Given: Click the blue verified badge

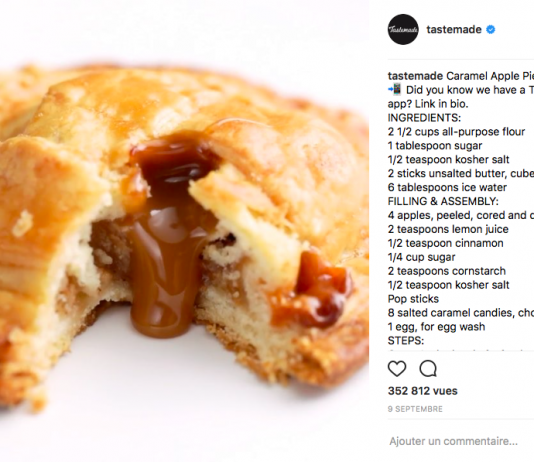Looking at the screenshot, I should point(490,30).
